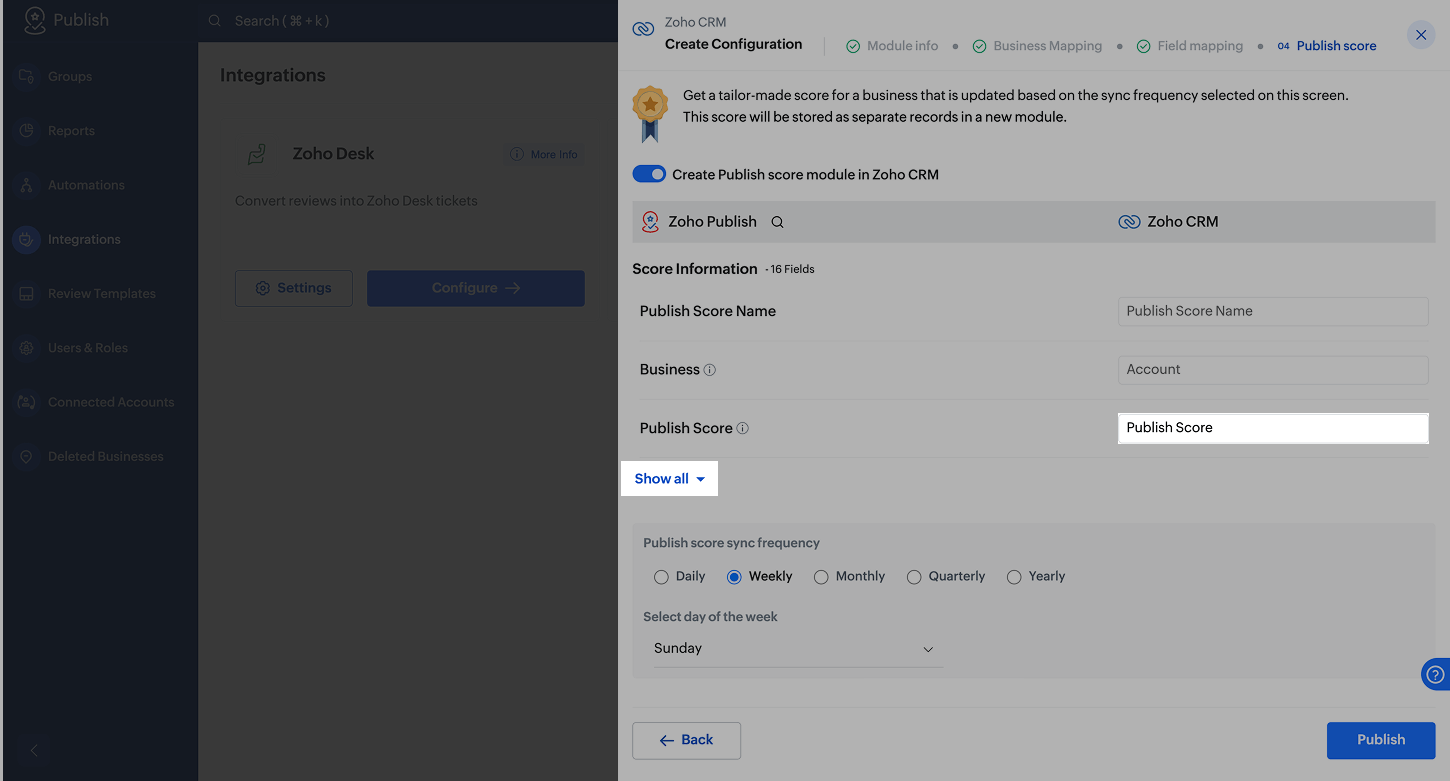Image resolution: width=1450 pixels, height=781 pixels.
Task: Click the 'Select day of the week' label
Action: click(710, 617)
